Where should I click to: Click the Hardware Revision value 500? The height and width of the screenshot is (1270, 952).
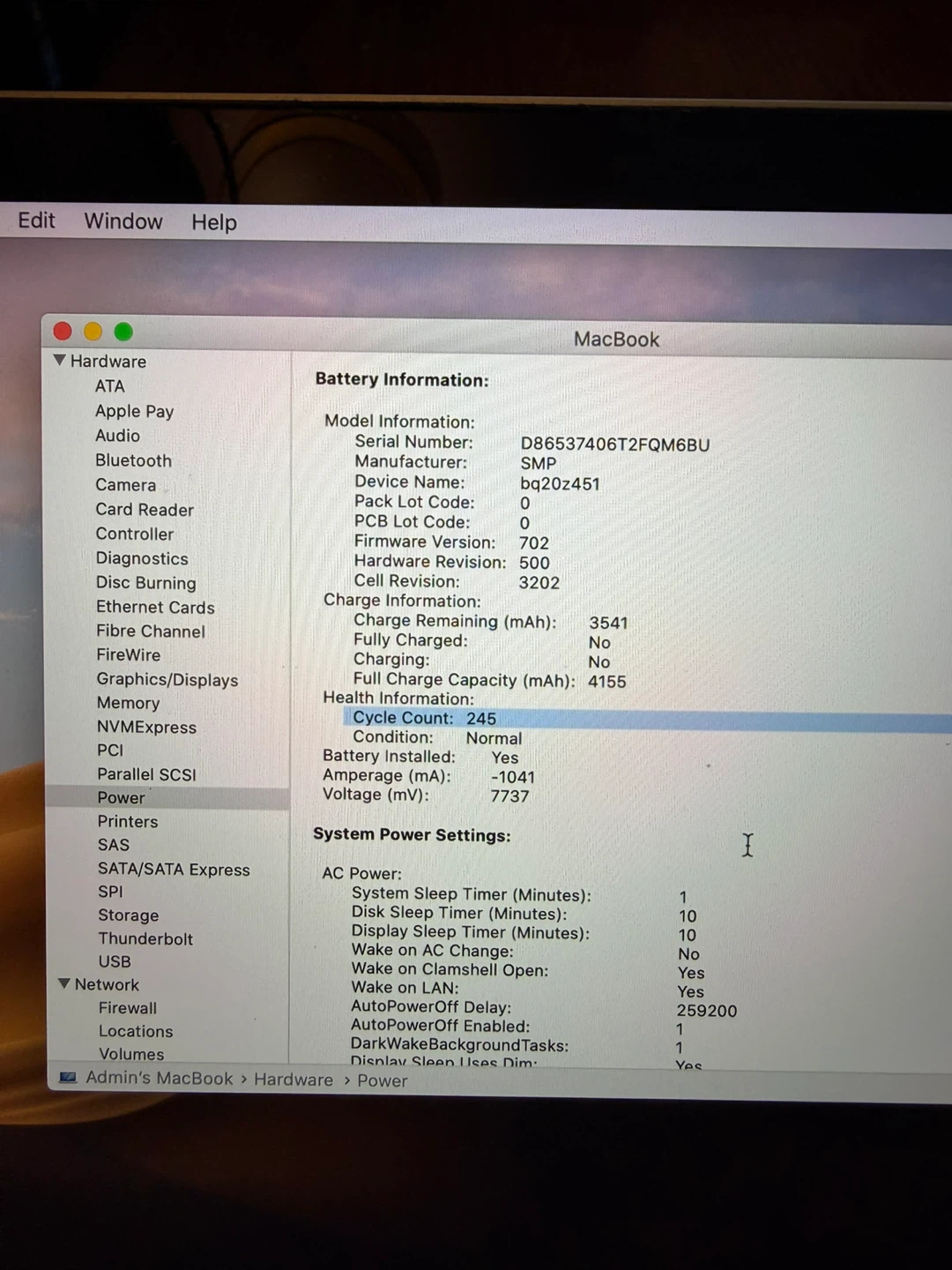[x=534, y=563]
